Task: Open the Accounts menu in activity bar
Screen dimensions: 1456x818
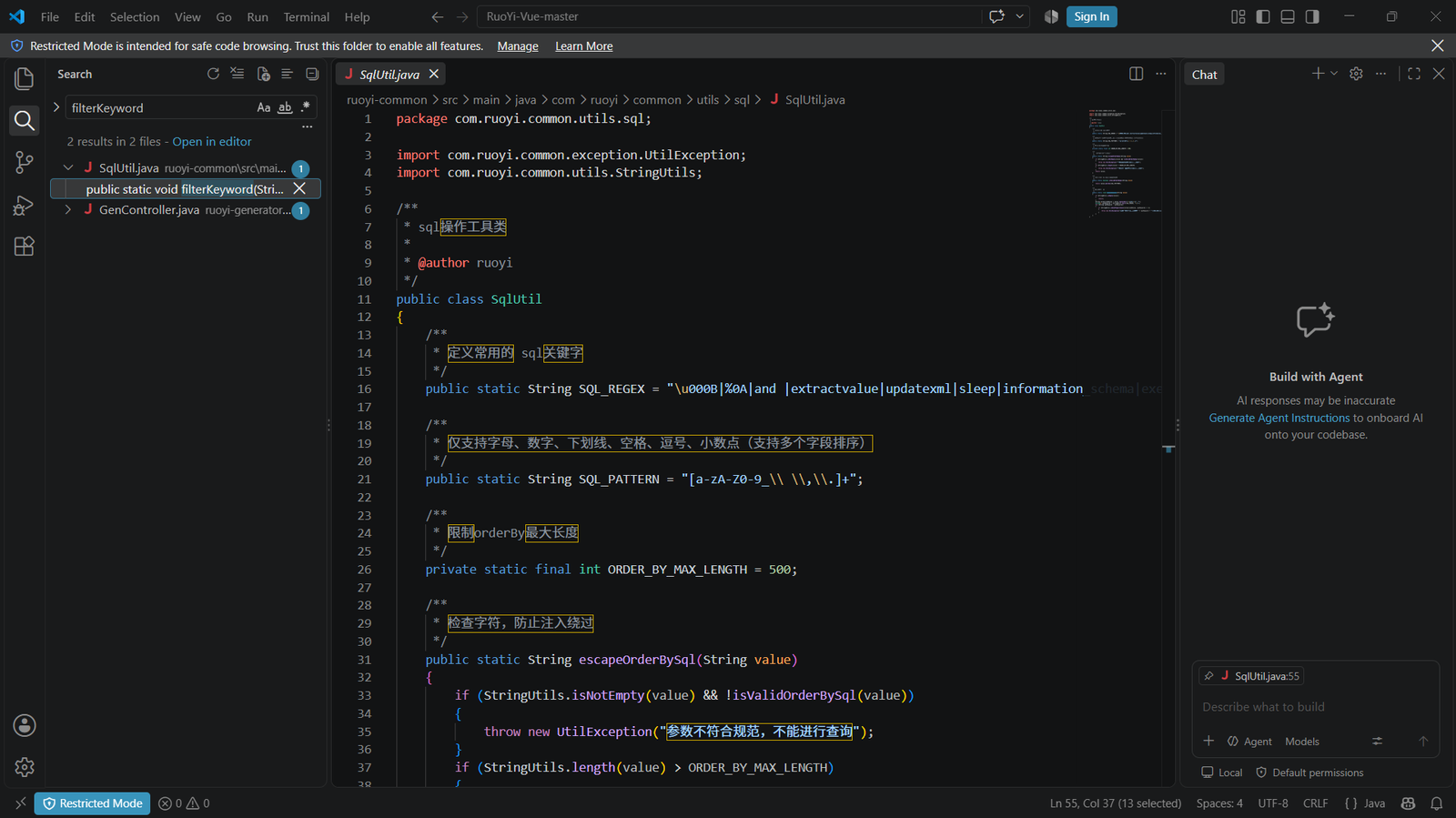Action: [x=25, y=725]
